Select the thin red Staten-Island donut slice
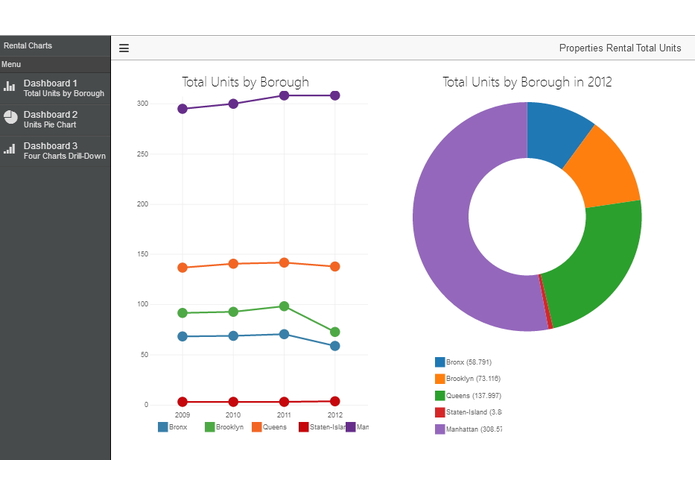 pyautogui.click(x=546, y=302)
